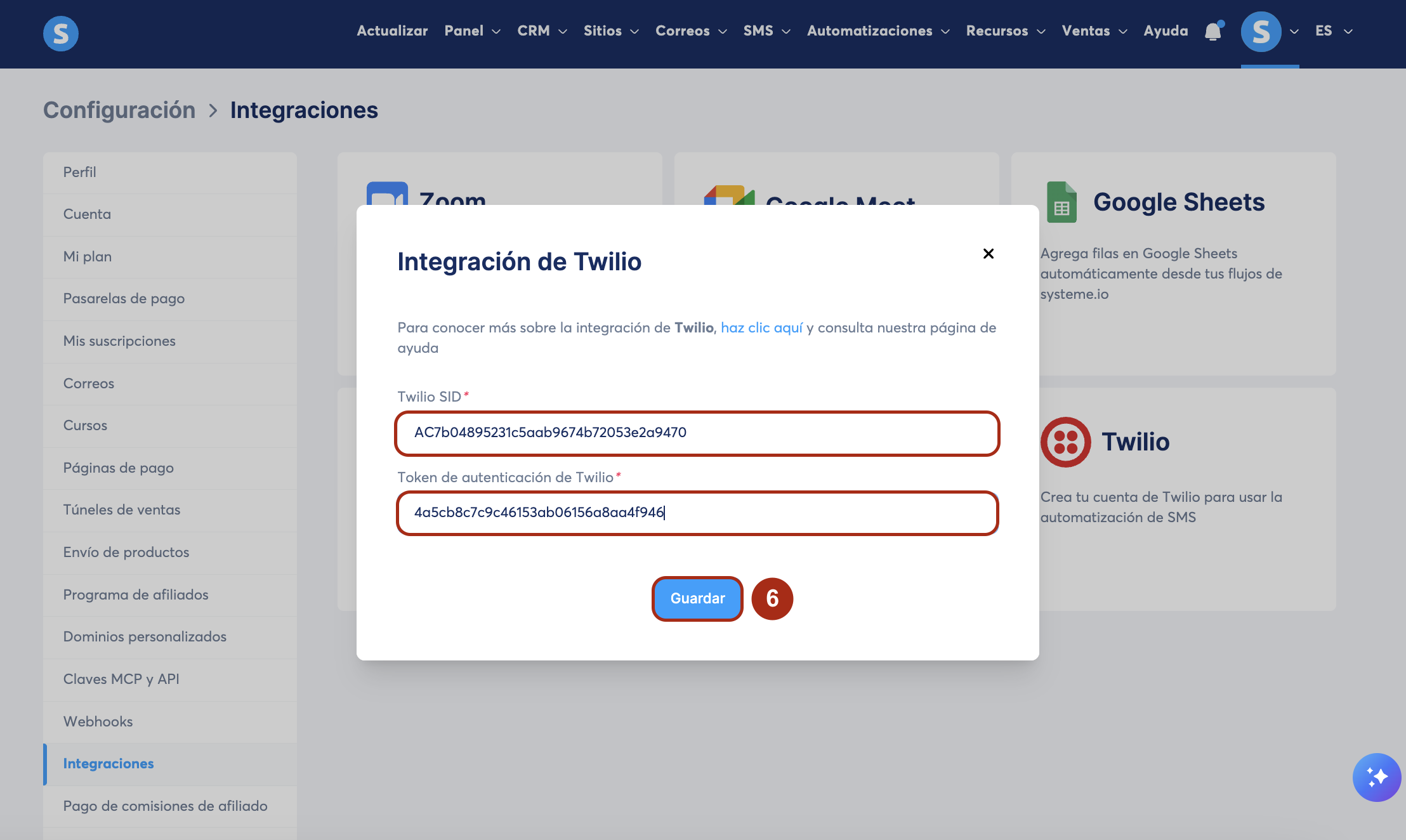Open Páginas de pago settings

tap(170, 468)
